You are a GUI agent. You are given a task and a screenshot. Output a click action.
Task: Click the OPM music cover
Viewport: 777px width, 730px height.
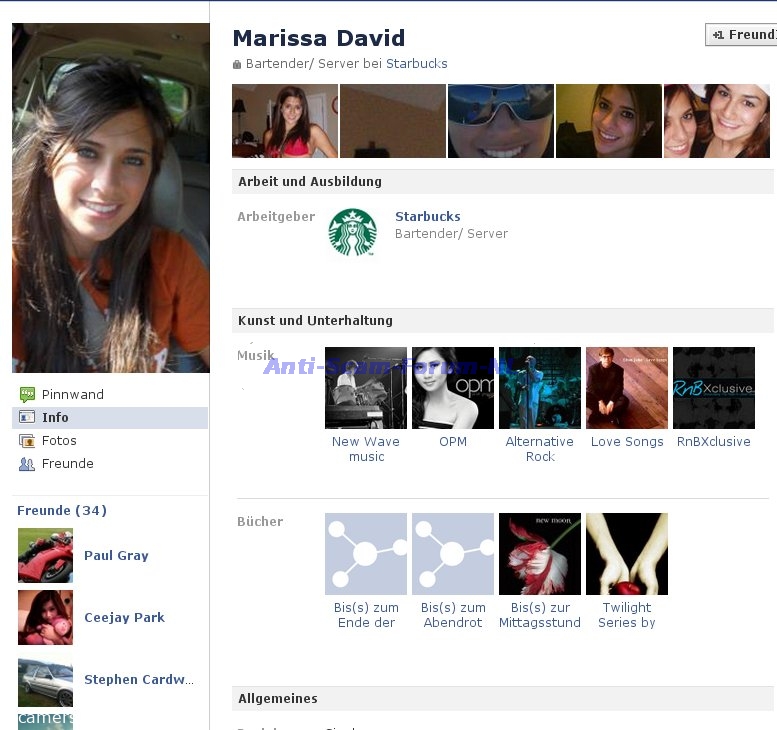click(452, 388)
